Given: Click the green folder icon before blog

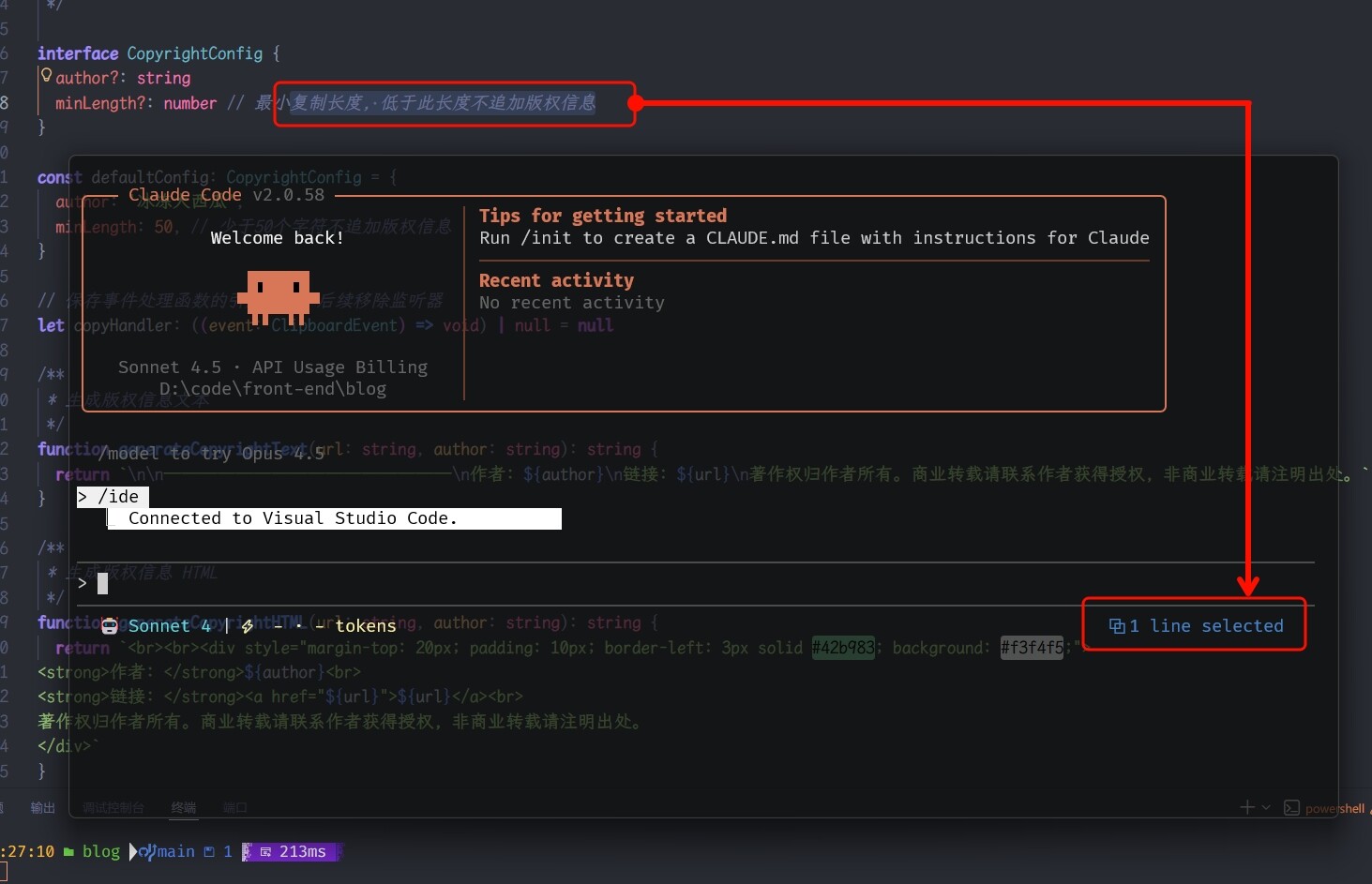Looking at the screenshot, I should [x=68, y=852].
